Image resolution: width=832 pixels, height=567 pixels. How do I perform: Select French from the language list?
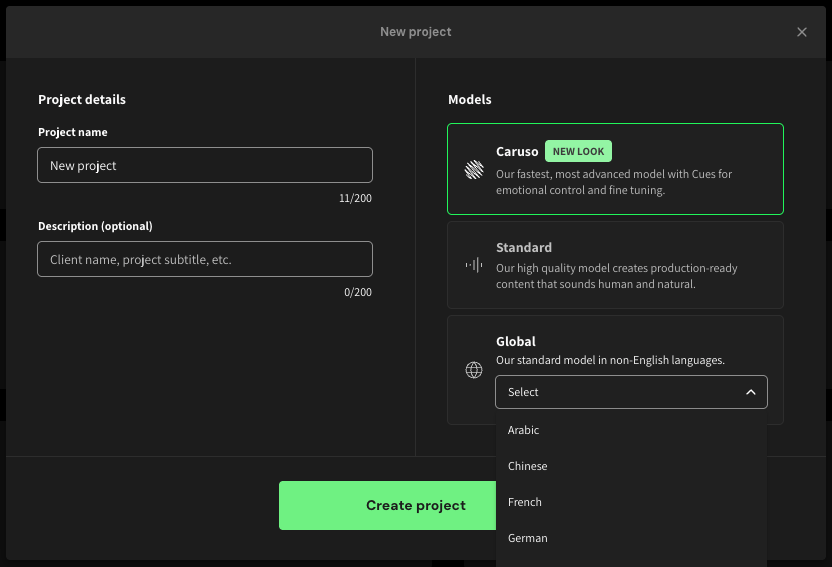coord(525,502)
